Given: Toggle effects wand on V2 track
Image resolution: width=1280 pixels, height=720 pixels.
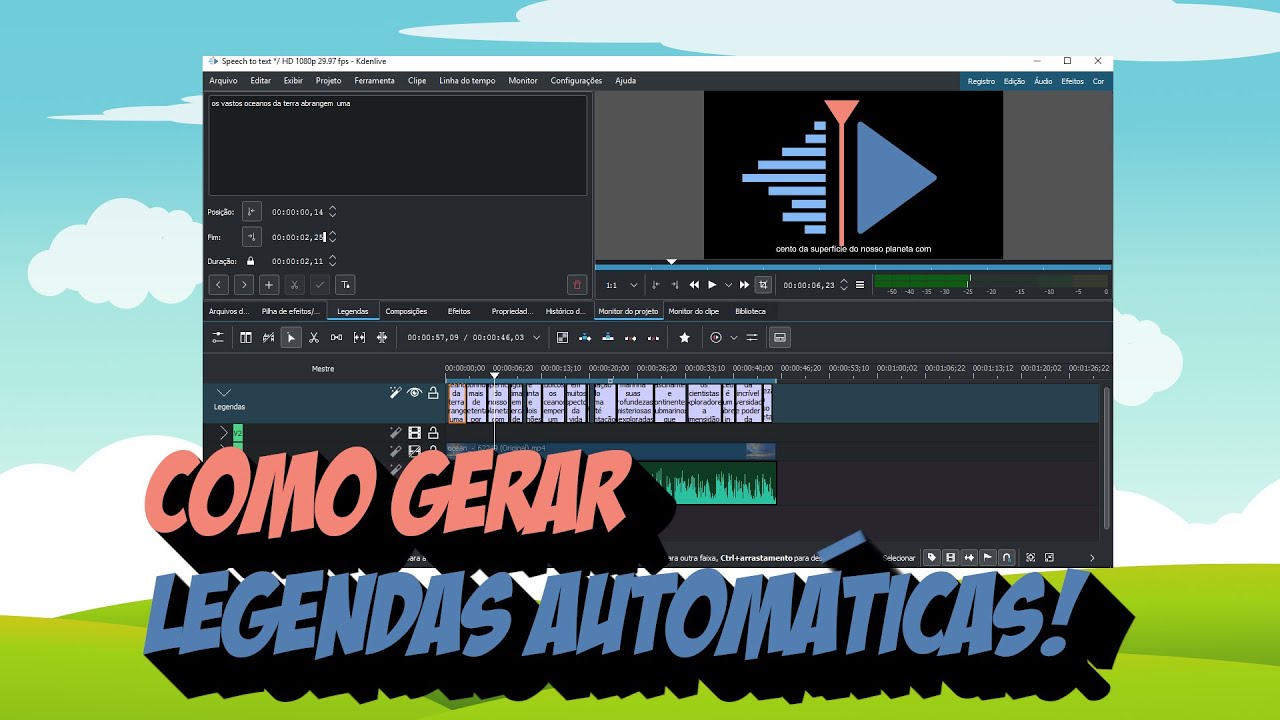Looking at the screenshot, I should (x=395, y=433).
